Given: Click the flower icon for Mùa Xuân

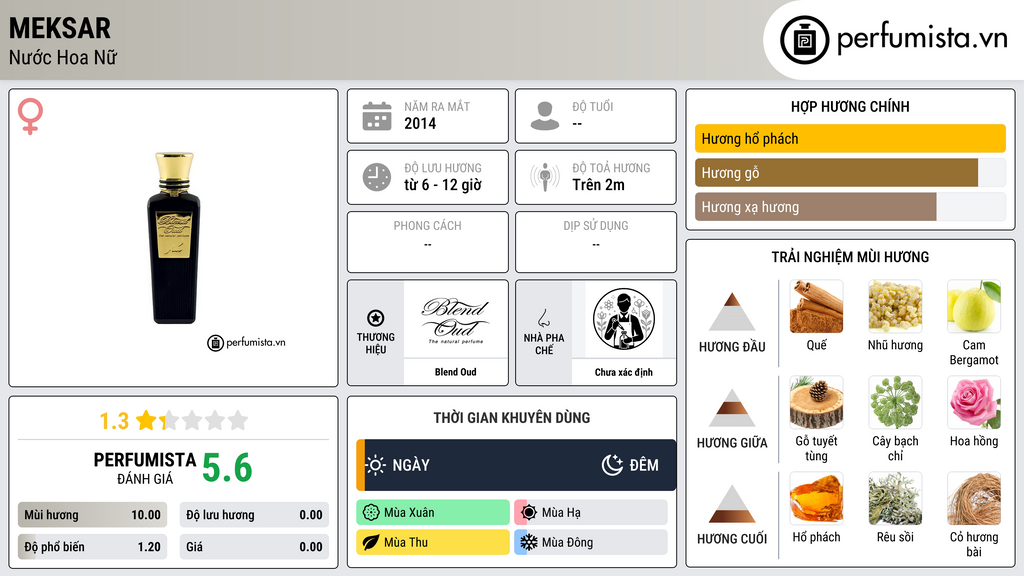Looking at the screenshot, I should click(371, 513).
